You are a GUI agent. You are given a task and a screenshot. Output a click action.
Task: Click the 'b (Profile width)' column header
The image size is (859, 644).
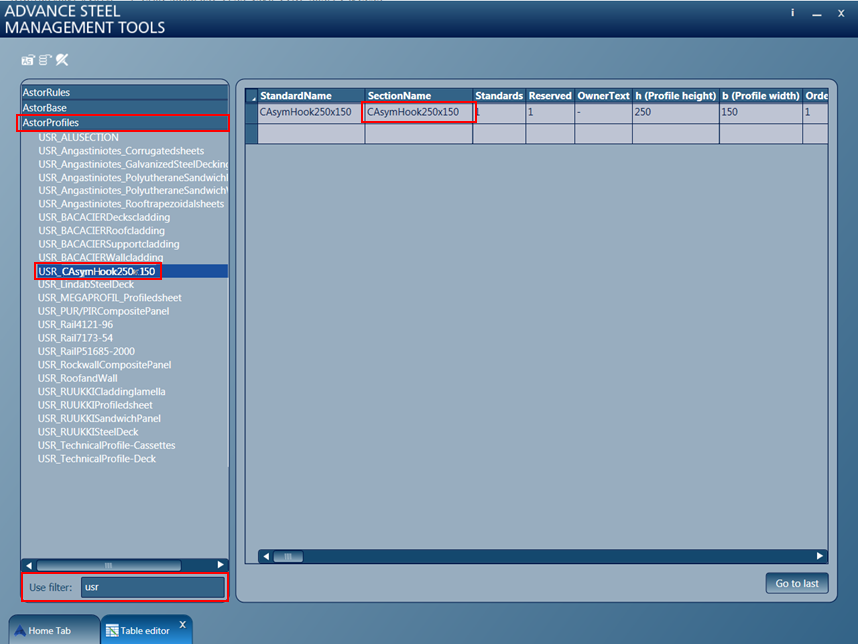pyautogui.click(x=760, y=95)
